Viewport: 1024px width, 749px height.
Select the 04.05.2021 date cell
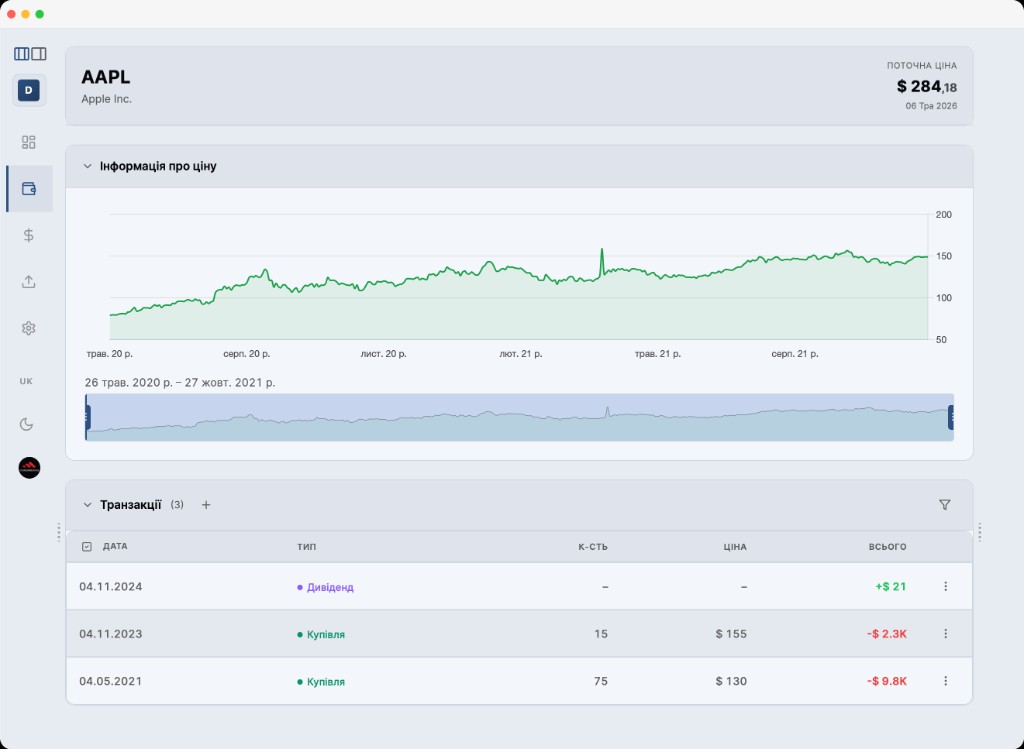coord(110,681)
